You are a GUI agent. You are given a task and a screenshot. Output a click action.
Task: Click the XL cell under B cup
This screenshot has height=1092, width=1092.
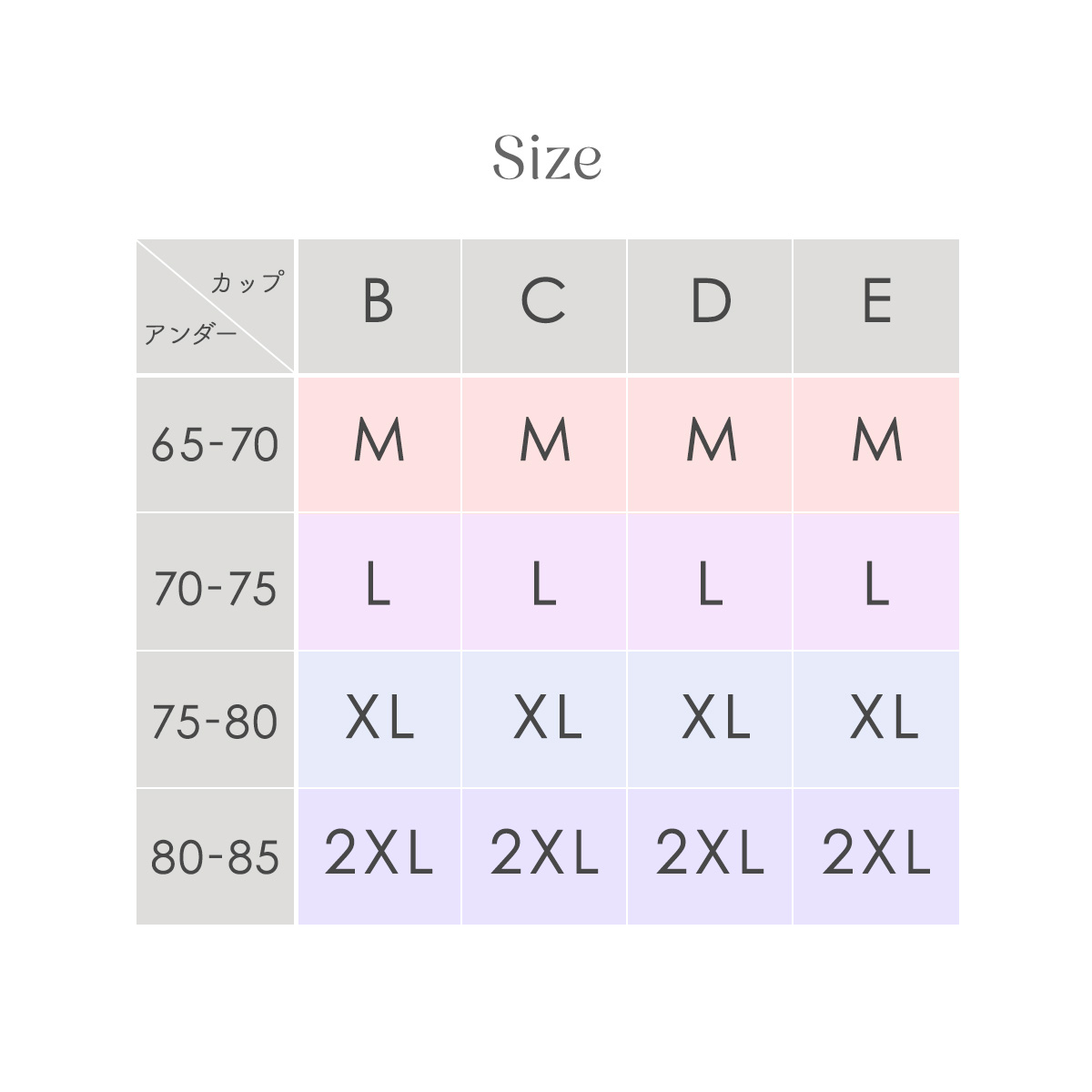pyautogui.click(x=379, y=720)
